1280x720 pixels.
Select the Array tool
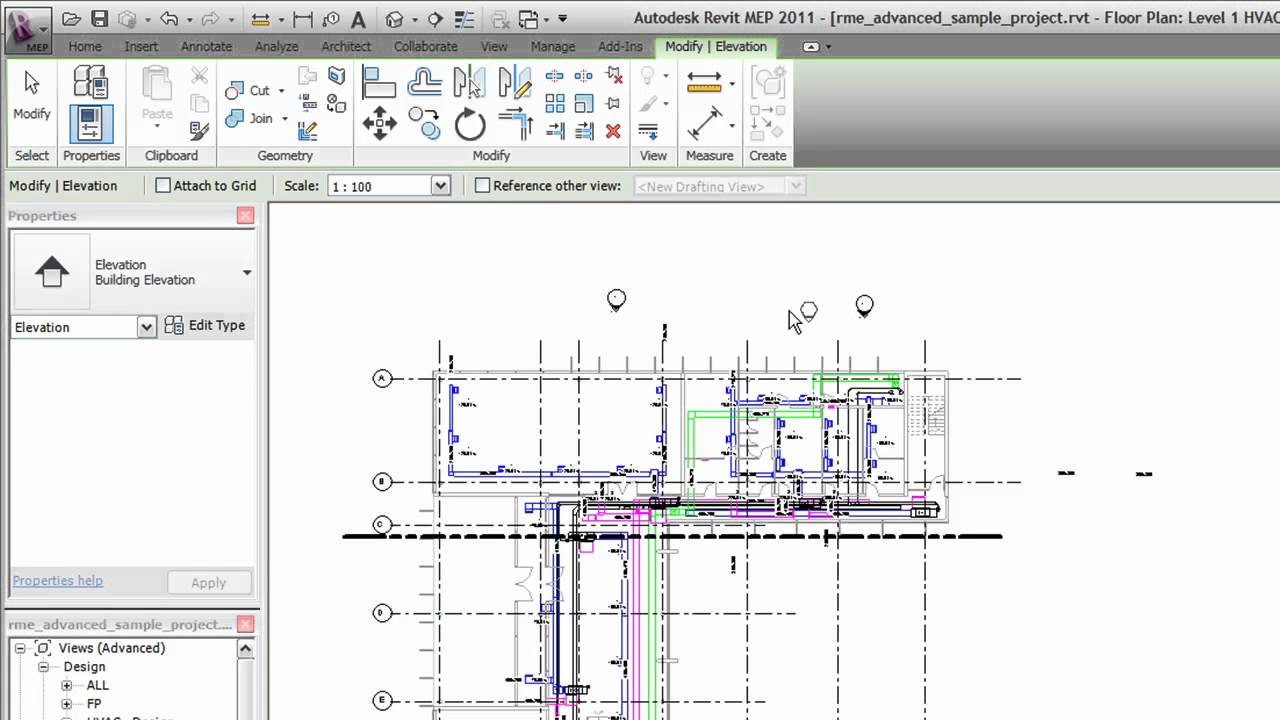point(555,103)
